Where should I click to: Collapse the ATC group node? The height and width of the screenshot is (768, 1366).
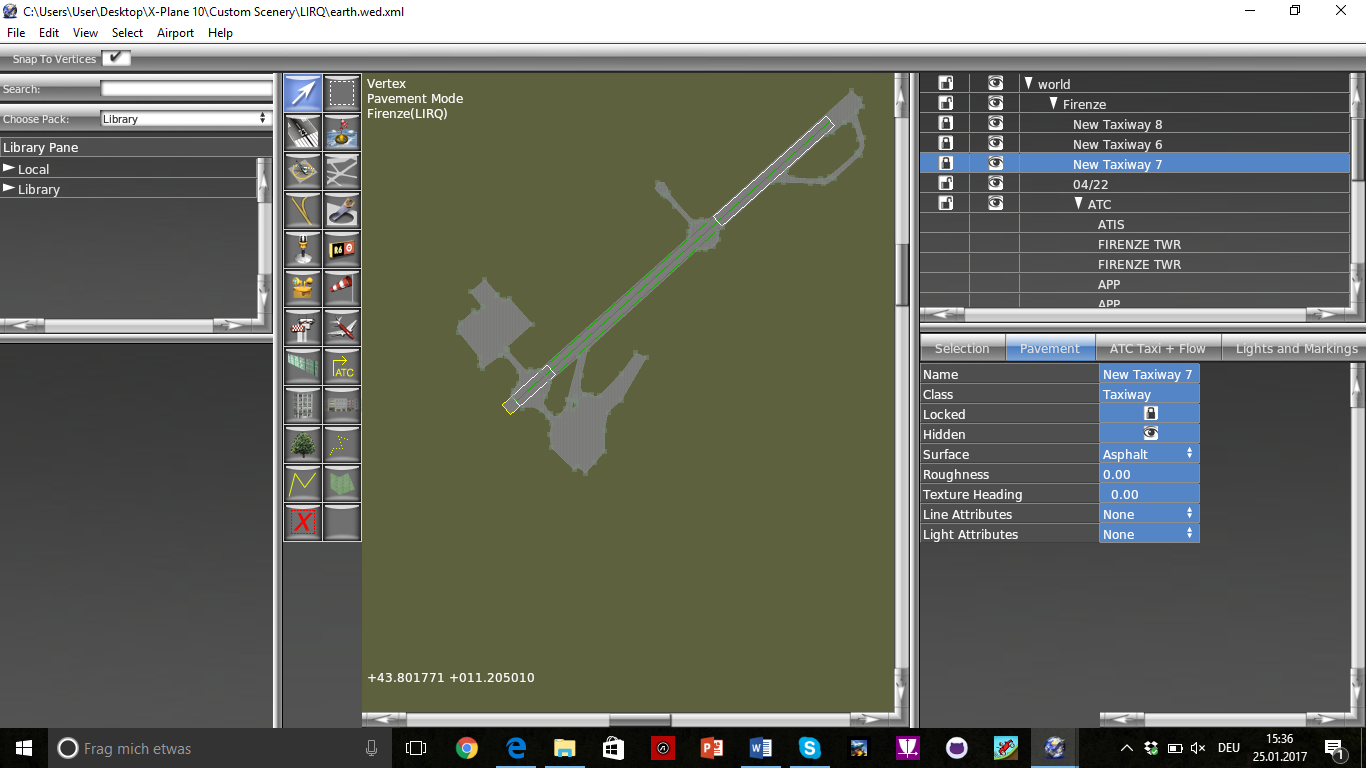point(1078,203)
